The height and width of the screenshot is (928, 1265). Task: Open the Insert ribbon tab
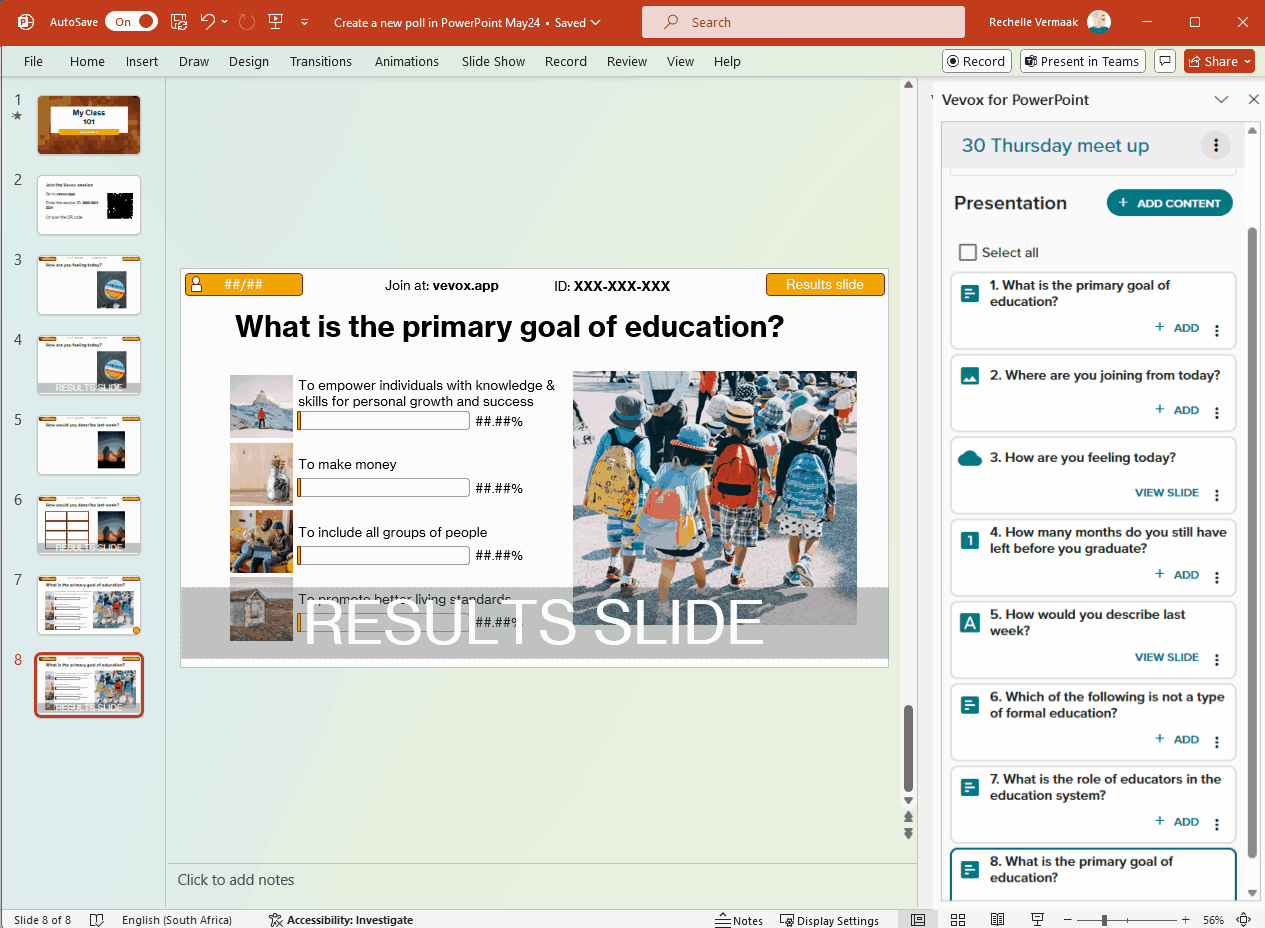(x=142, y=61)
